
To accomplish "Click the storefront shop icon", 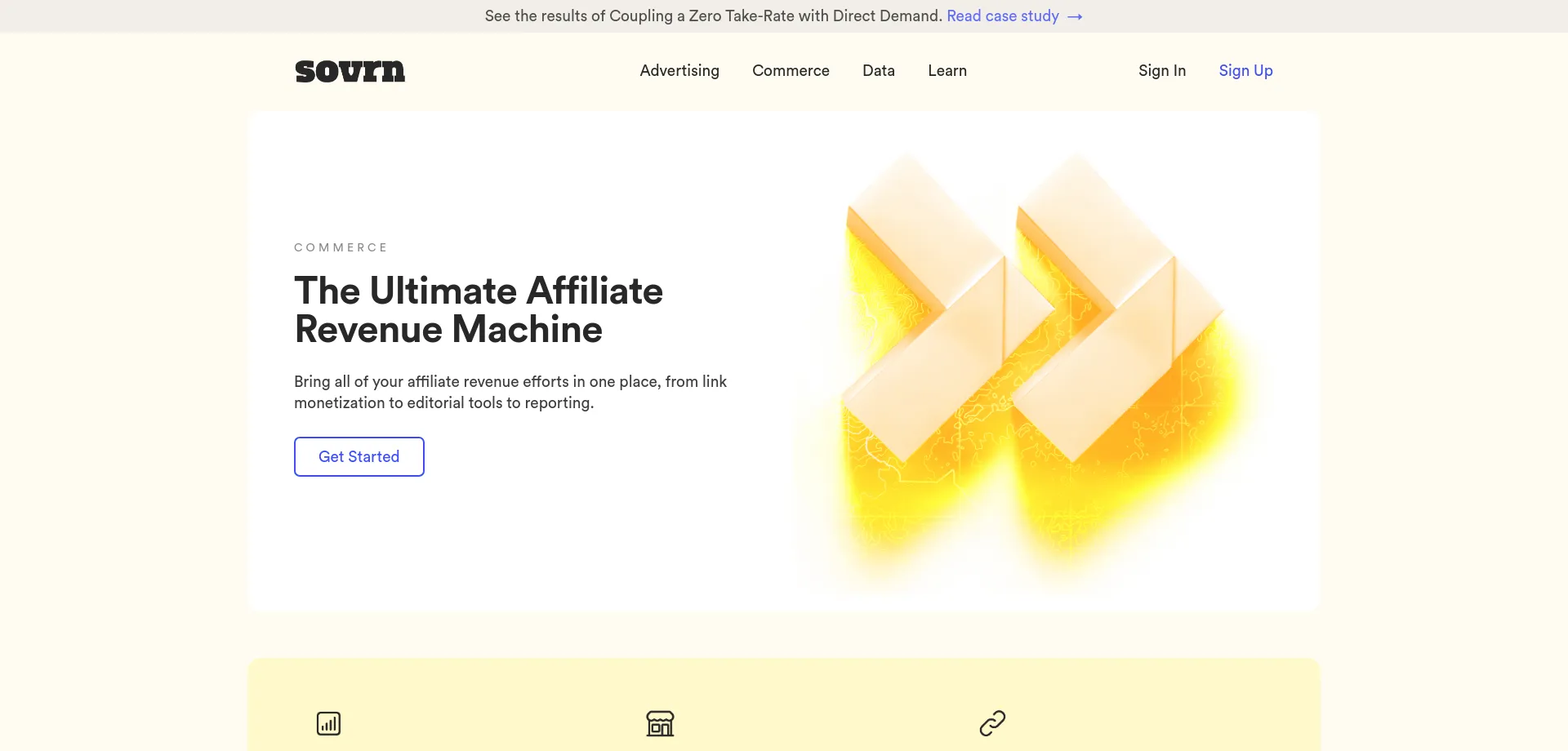I will click(x=660, y=723).
